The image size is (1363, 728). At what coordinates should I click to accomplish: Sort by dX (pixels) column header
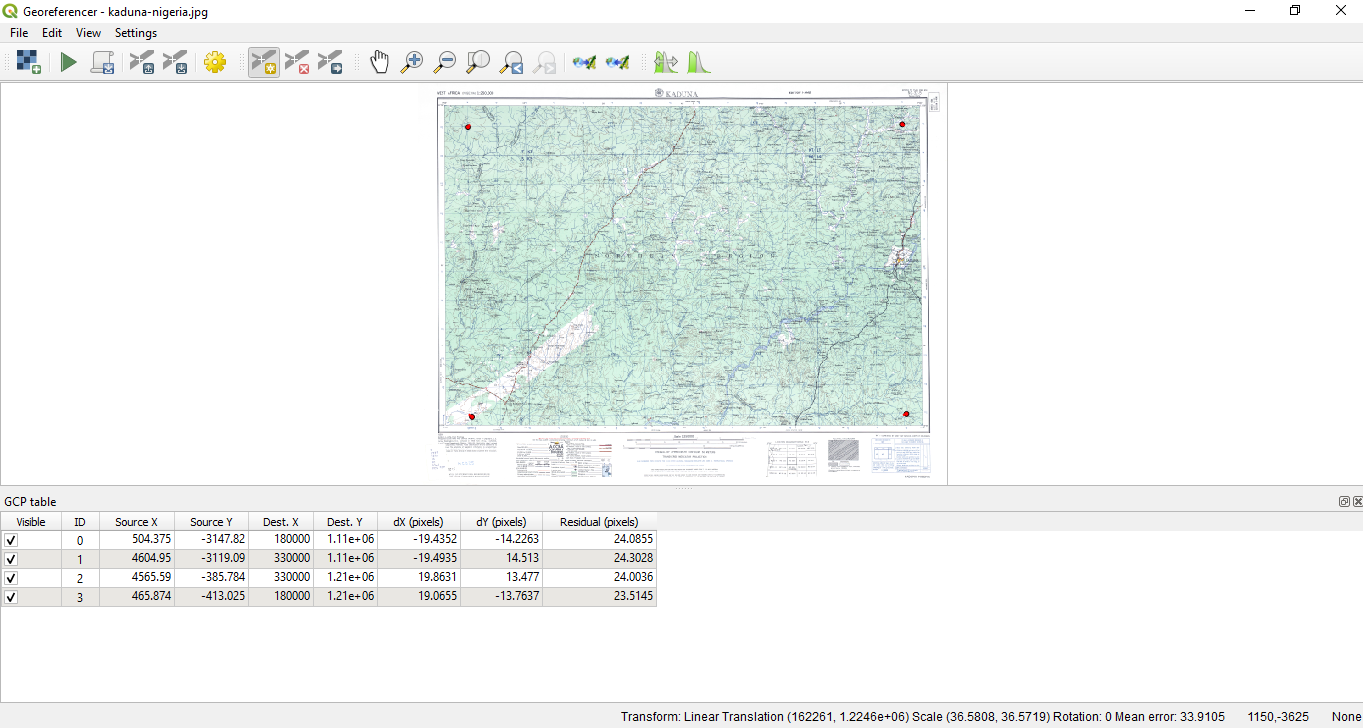point(419,522)
